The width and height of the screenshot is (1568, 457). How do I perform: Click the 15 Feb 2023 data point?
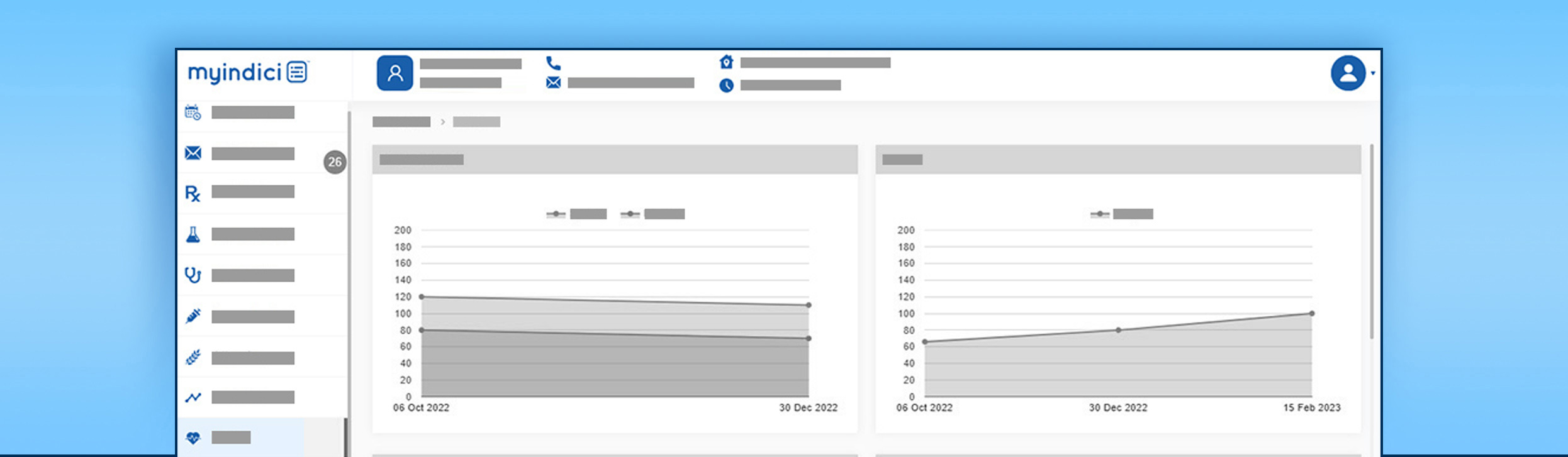[x=1312, y=313]
